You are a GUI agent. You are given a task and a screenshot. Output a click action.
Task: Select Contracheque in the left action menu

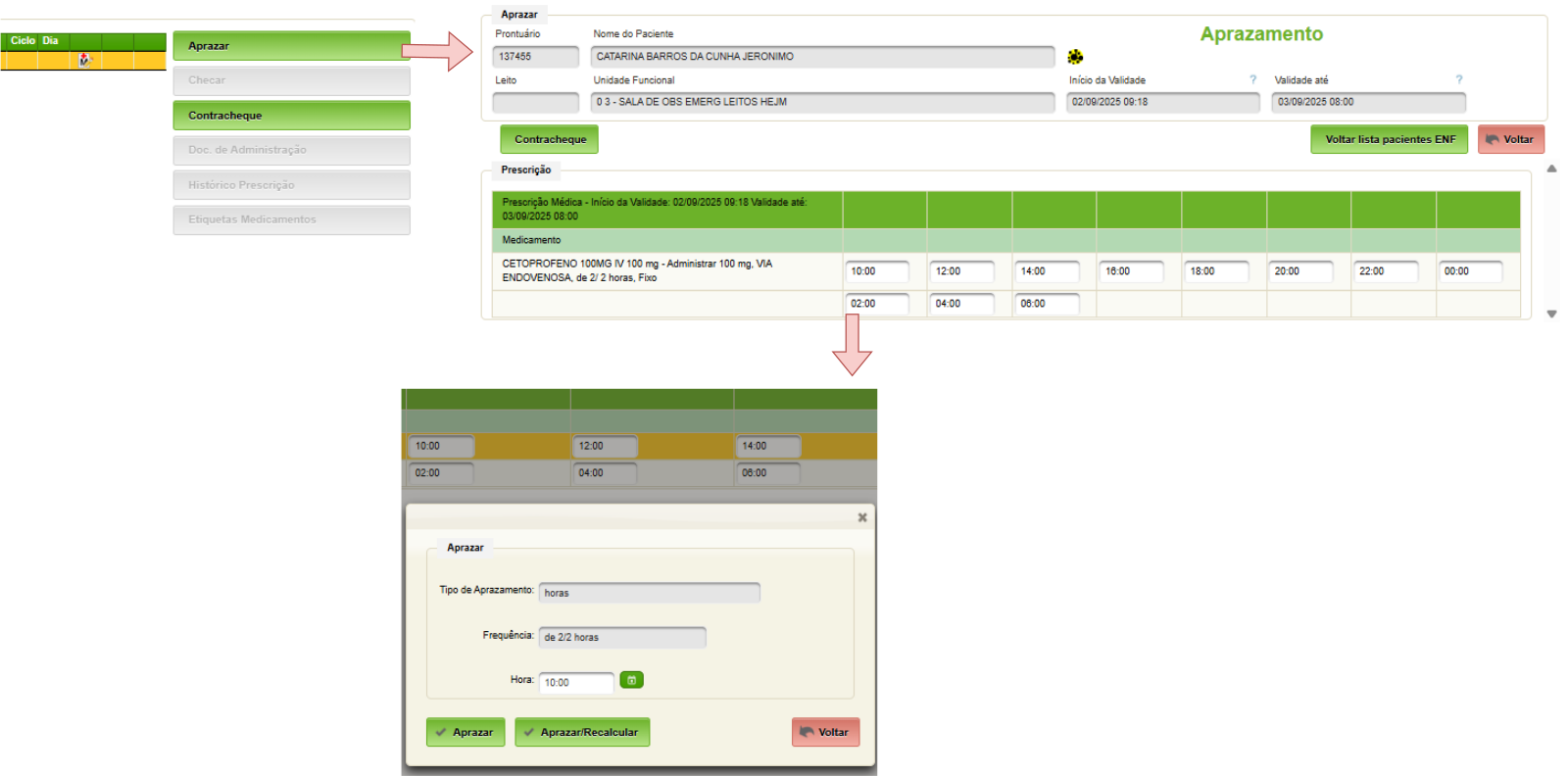291,116
